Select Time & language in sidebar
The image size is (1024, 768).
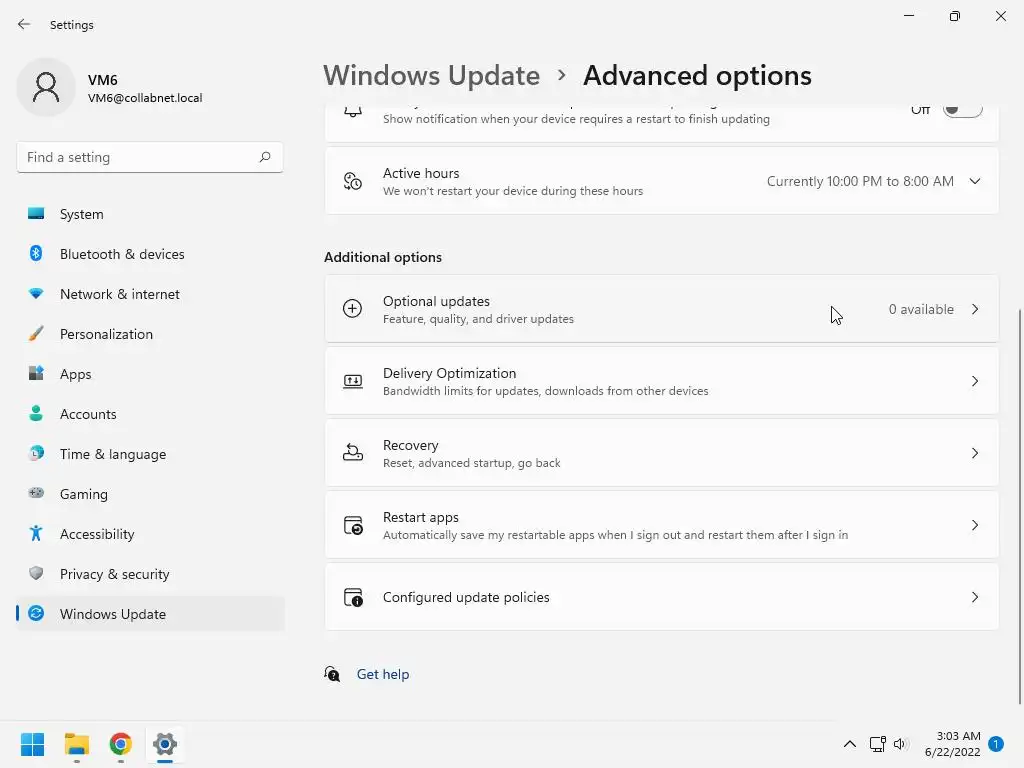113,454
